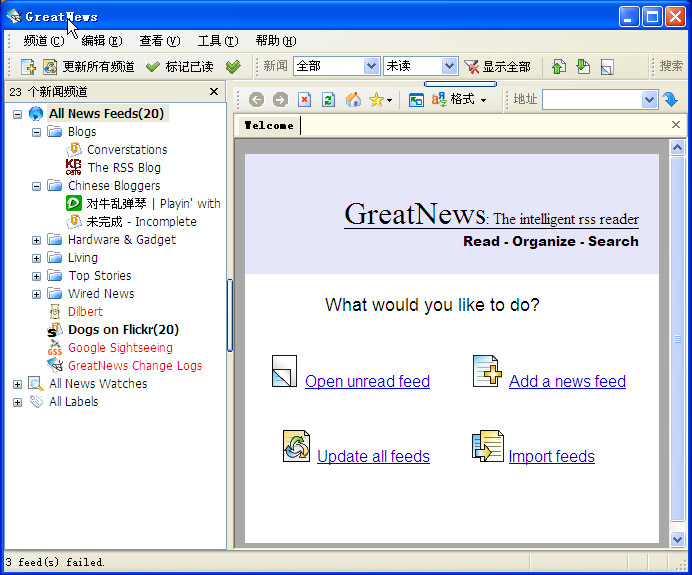Expand the Wired News folder
Image resolution: width=692 pixels, height=575 pixels.
(x=36, y=294)
